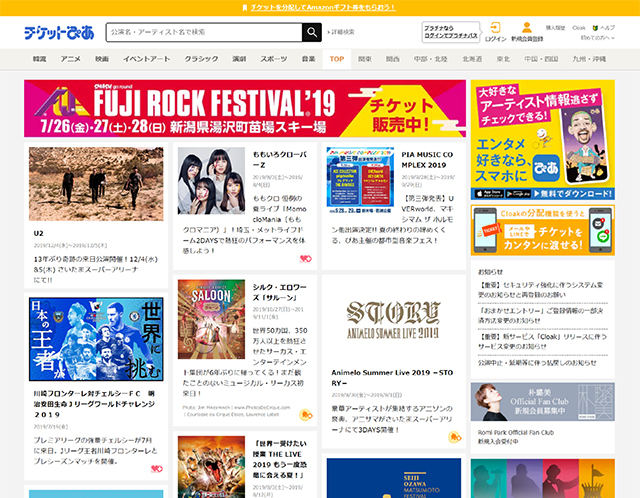Open Romi Park Official Fan Club text link

(516, 437)
